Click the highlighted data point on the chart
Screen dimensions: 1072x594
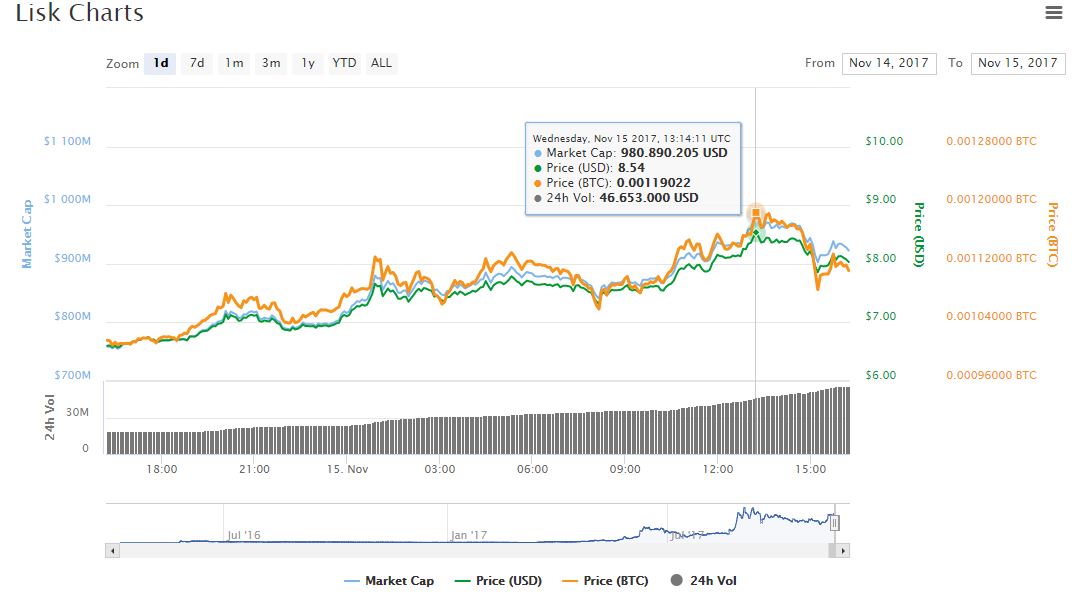pyautogui.click(x=756, y=212)
